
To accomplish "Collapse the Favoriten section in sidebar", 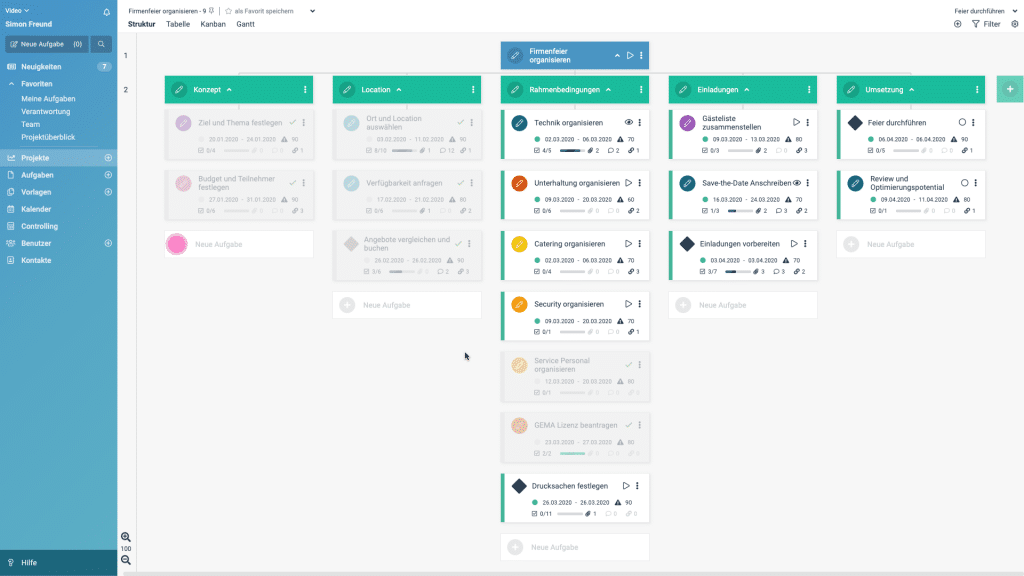I will pyautogui.click(x=11, y=84).
